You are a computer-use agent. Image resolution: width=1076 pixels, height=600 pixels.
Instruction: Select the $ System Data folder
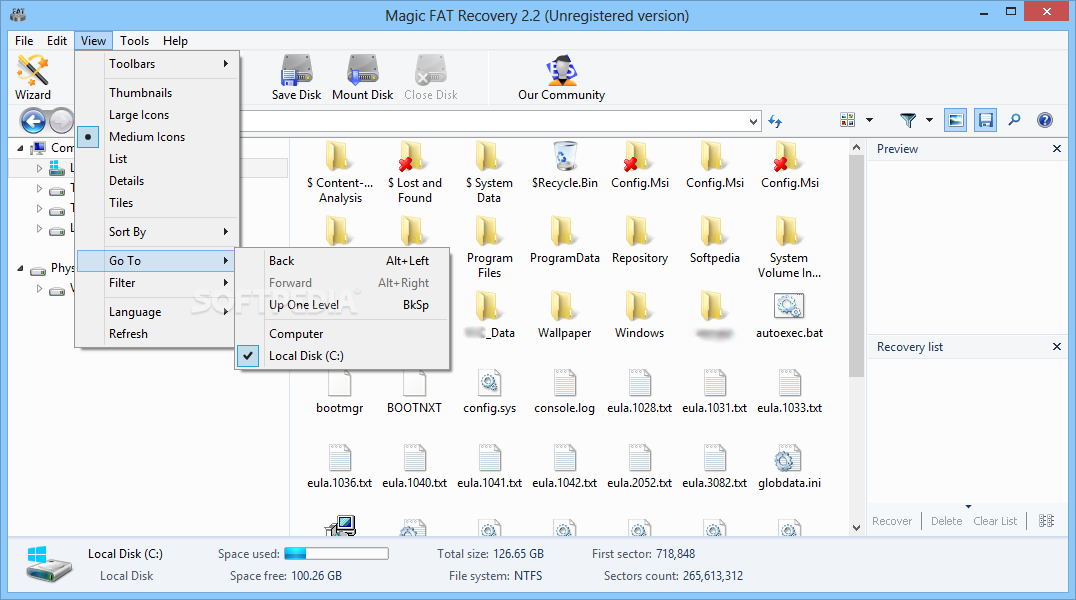pyautogui.click(x=489, y=172)
